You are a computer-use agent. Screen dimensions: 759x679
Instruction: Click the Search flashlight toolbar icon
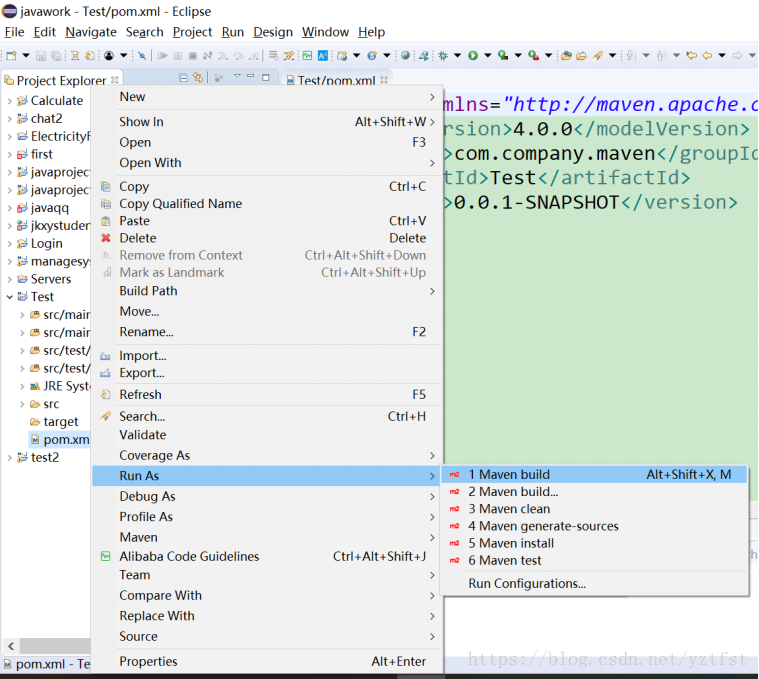(598, 56)
